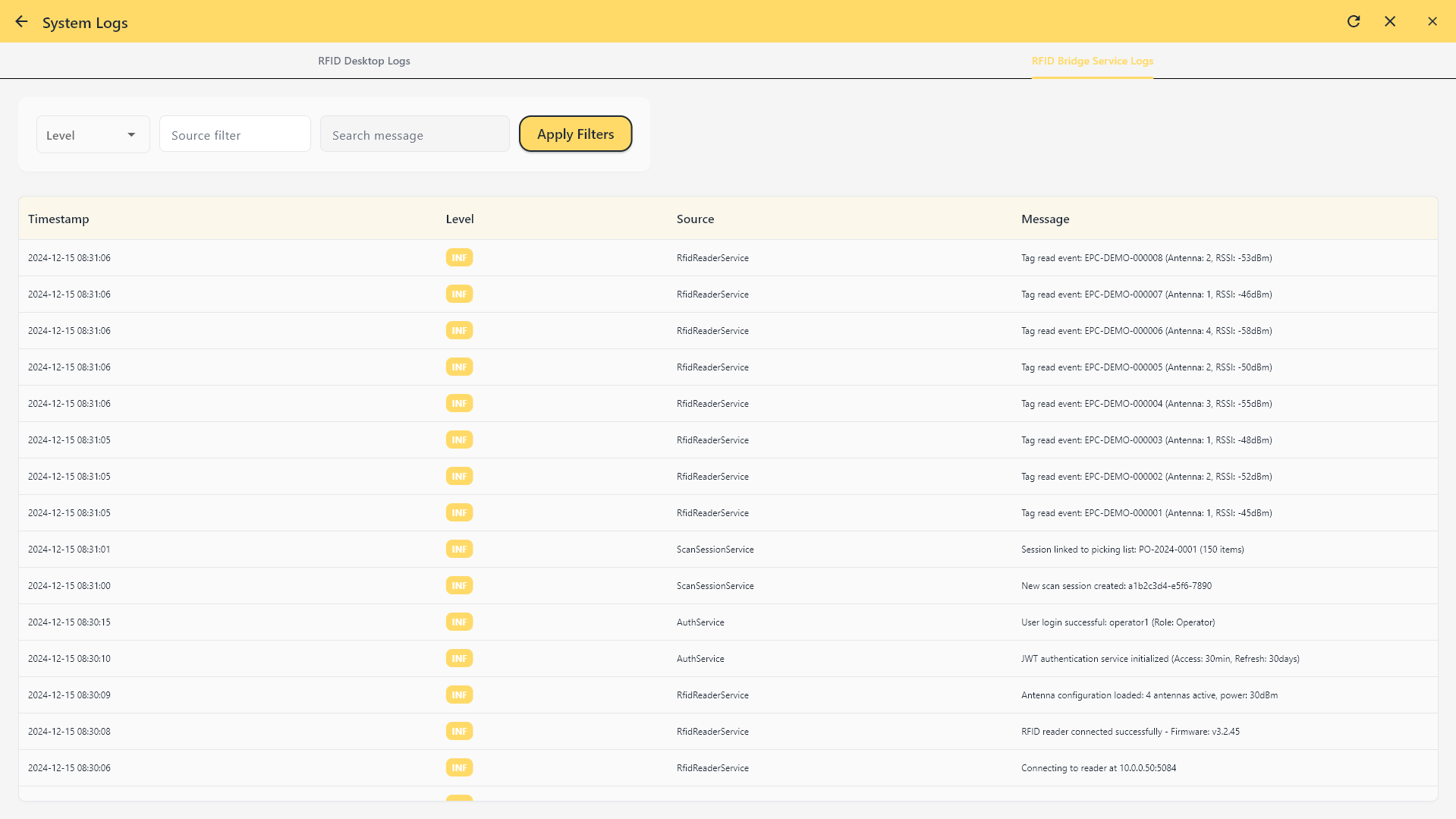Screen dimensions: 1456x819
Task: Select RFID Bridge Service Logs tab
Action: point(1092,61)
